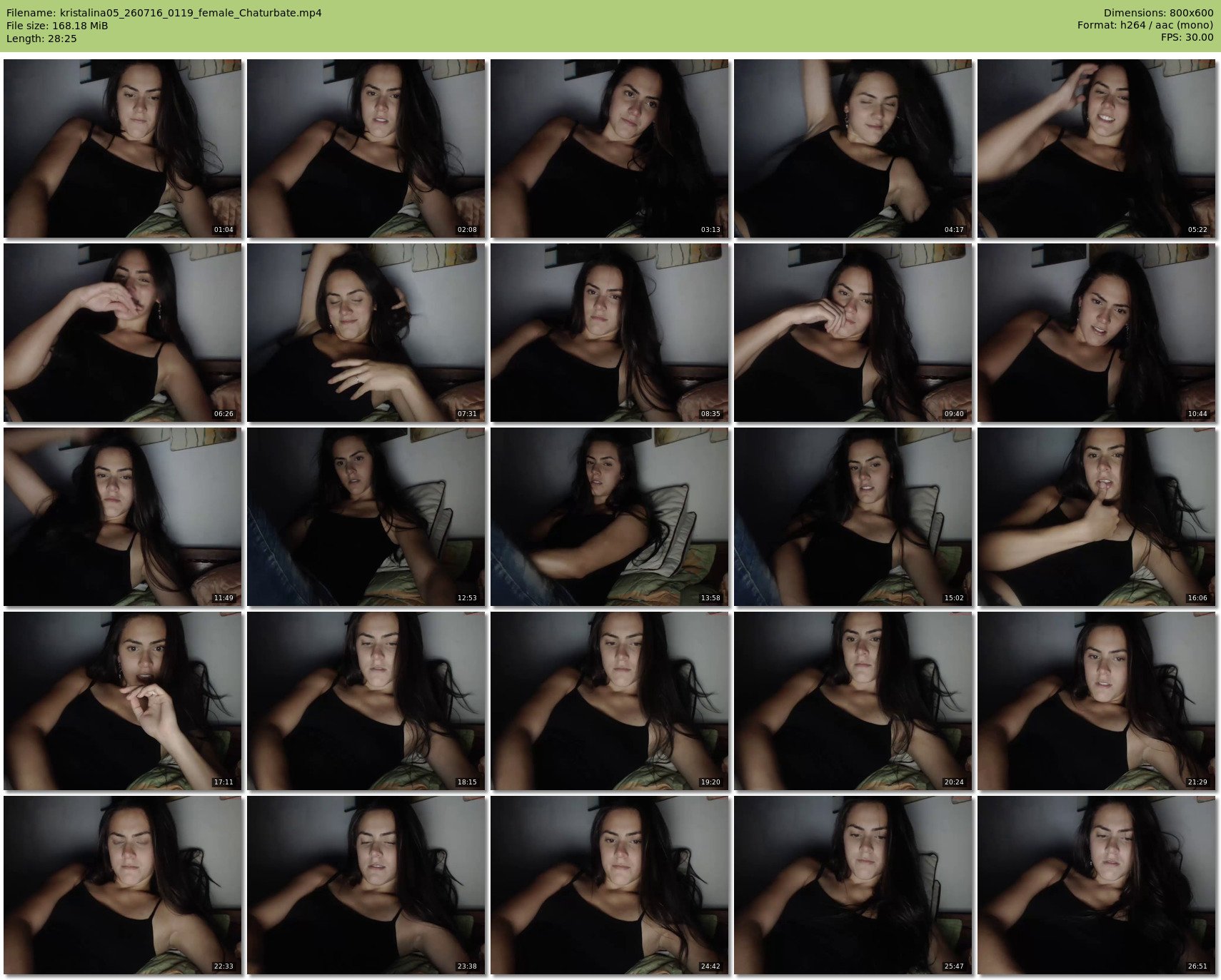Click the 'File size: 168.18 MiB' text
The height and width of the screenshot is (980, 1221).
coord(57,26)
